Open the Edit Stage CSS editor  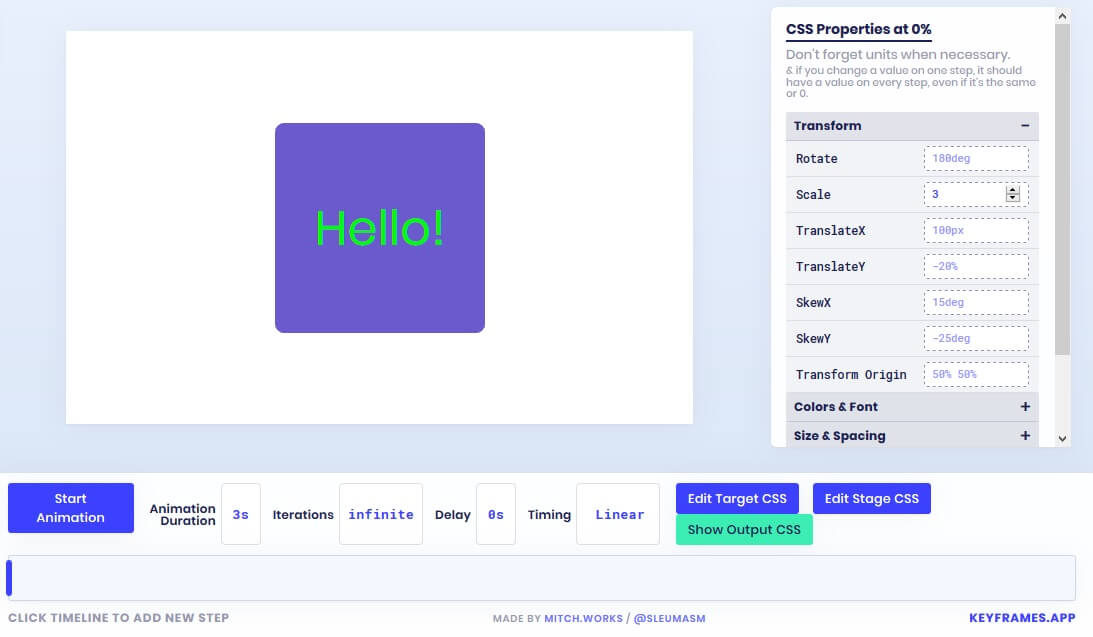(x=871, y=498)
